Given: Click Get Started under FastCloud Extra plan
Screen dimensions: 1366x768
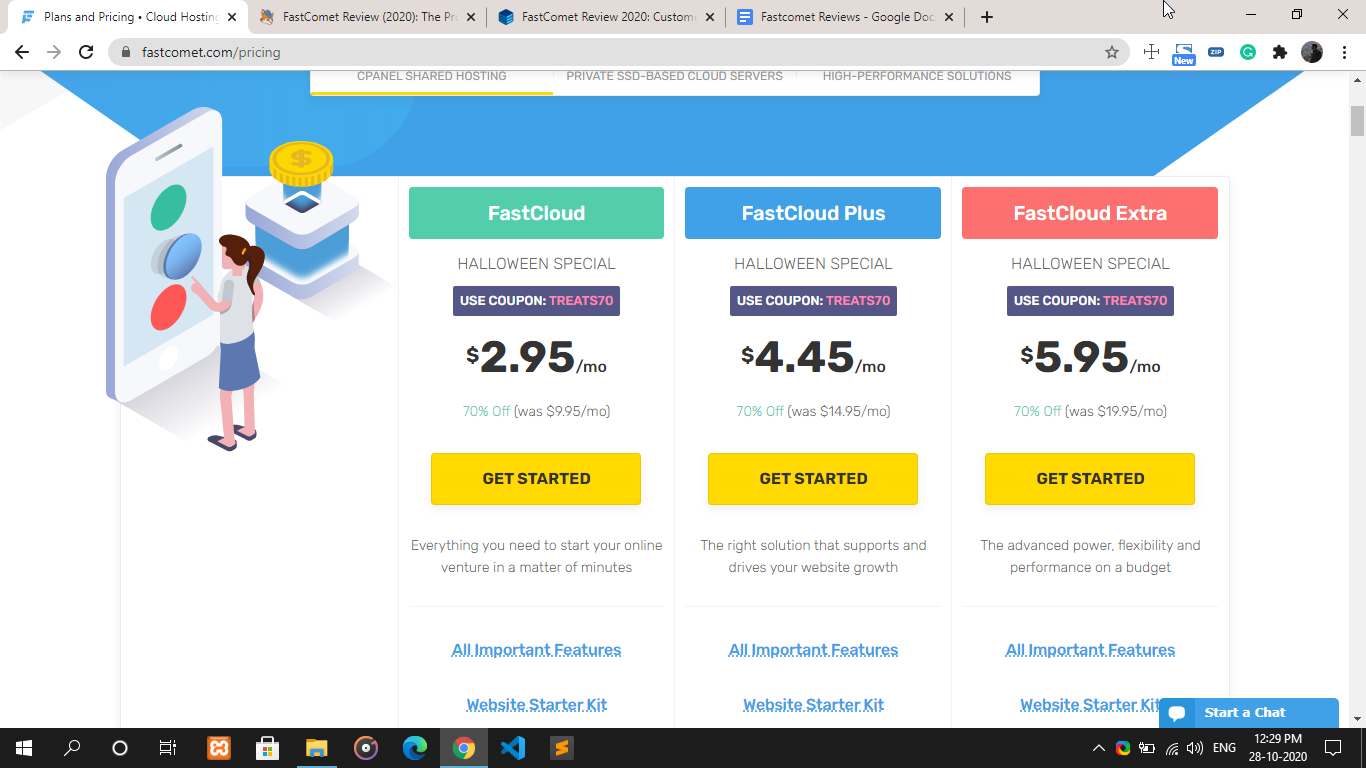Looking at the screenshot, I should 1090,479.
